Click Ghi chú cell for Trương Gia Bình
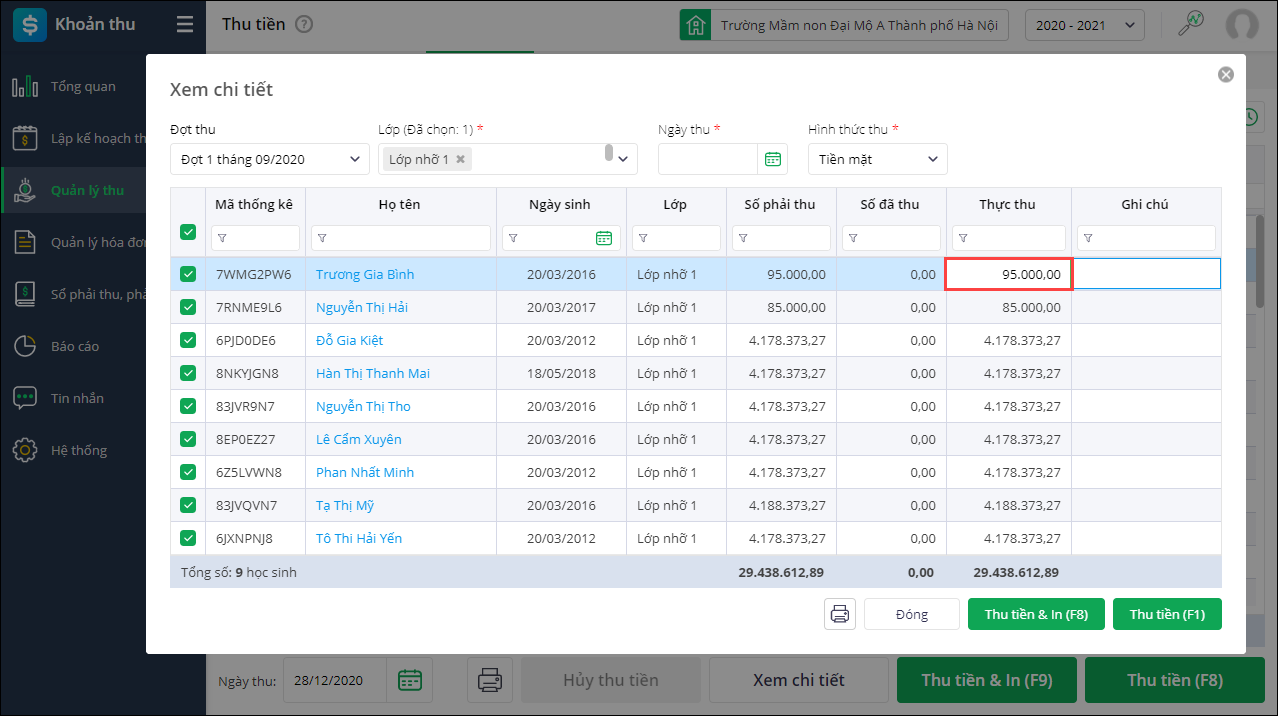The image size is (1278, 716). [x=1146, y=274]
